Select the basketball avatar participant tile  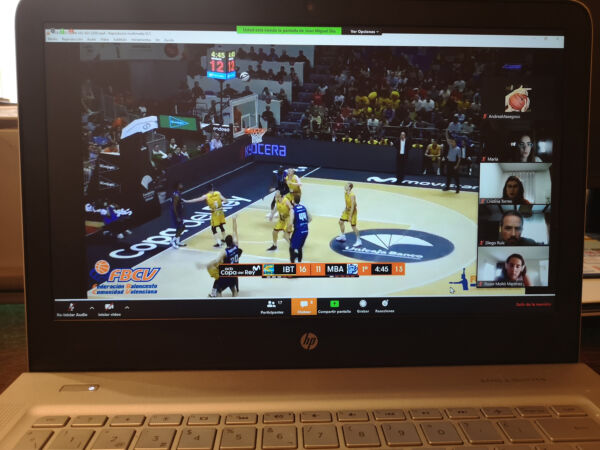pyautogui.click(x=518, y=99)
